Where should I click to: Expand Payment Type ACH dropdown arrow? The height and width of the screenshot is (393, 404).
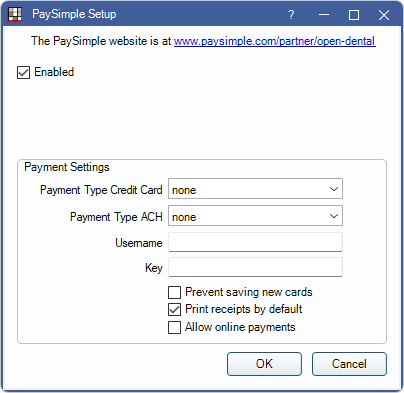click(334, 216)
